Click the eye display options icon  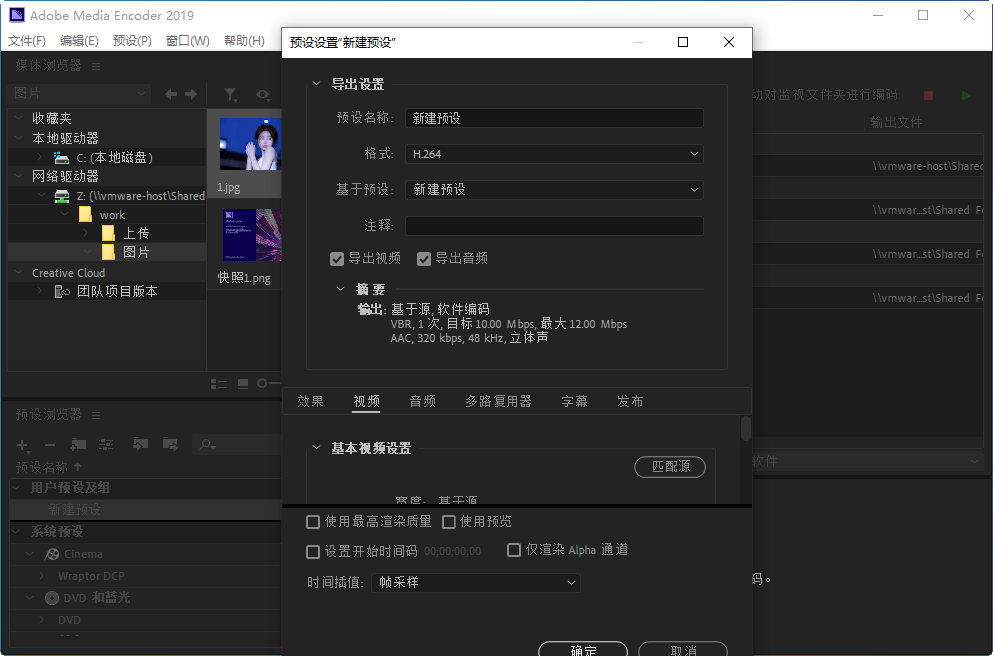tap(262, 94)
